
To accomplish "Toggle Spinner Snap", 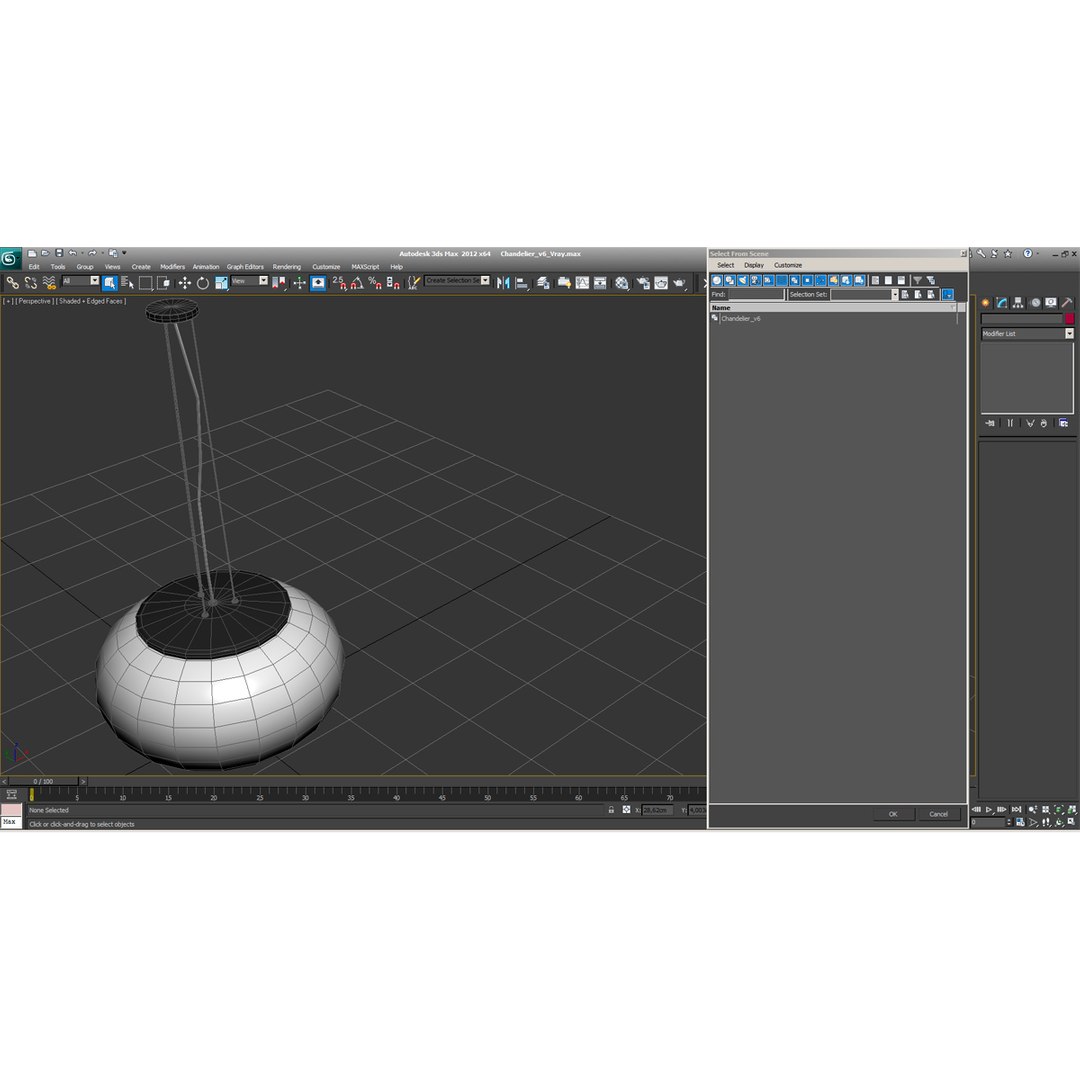I will 393,282.
